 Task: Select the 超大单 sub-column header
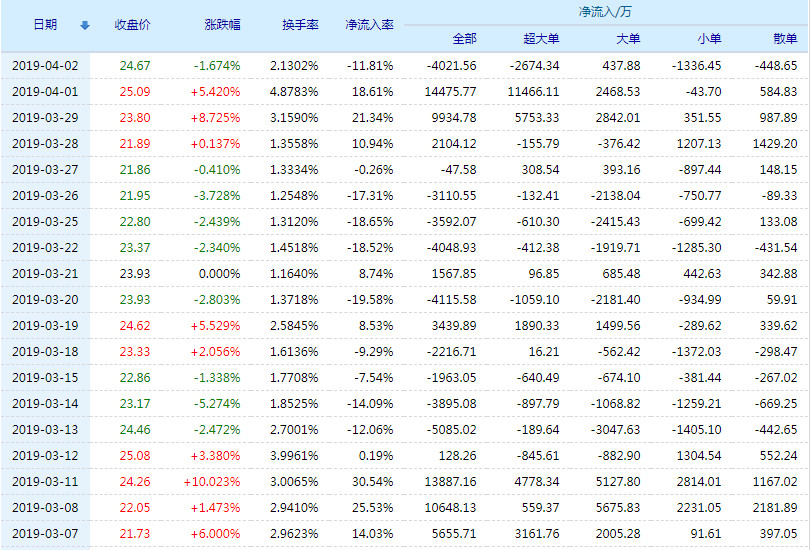(541, 39)
